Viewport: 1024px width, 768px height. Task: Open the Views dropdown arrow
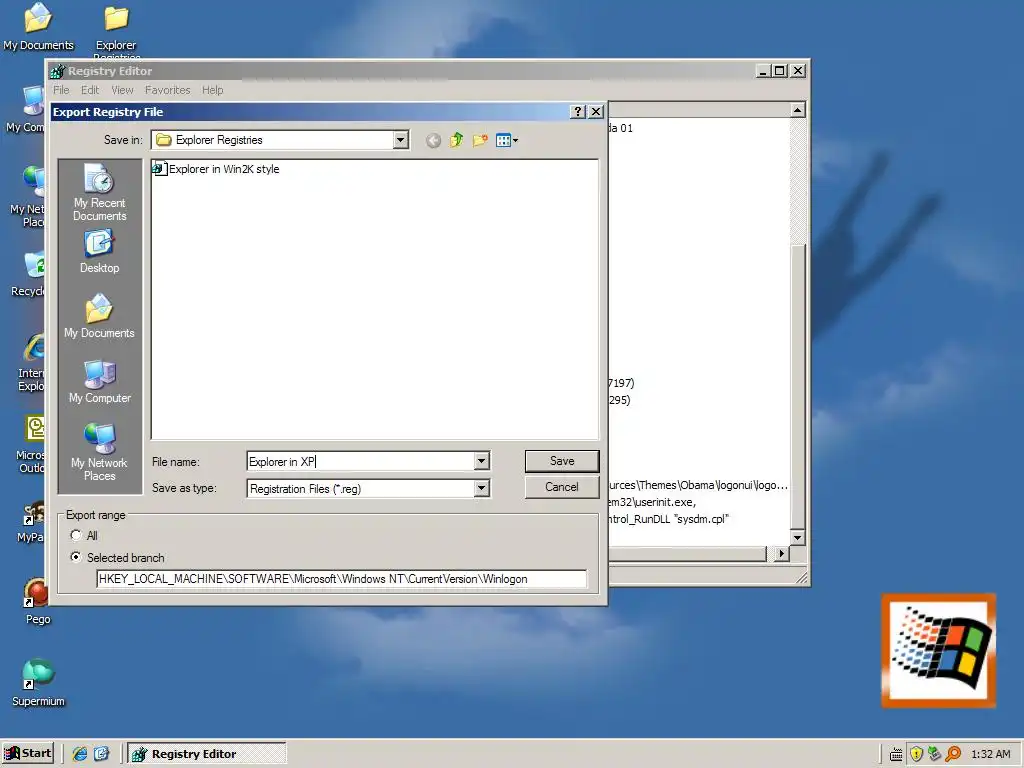515,140
